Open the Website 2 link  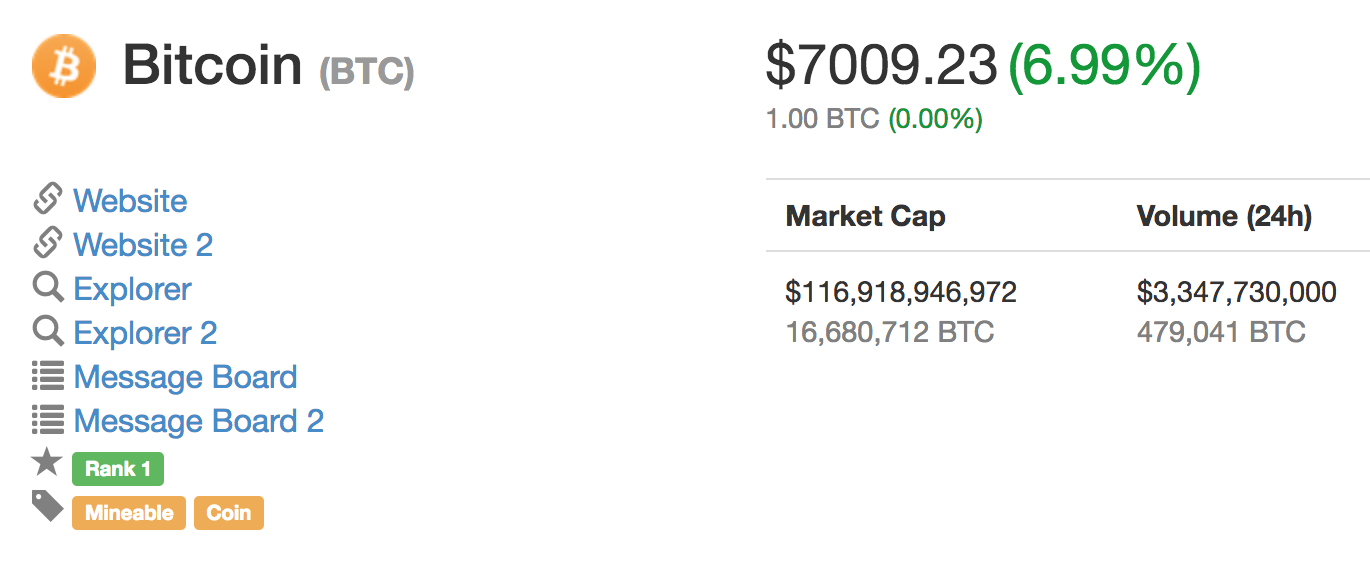tap(143, 245)
